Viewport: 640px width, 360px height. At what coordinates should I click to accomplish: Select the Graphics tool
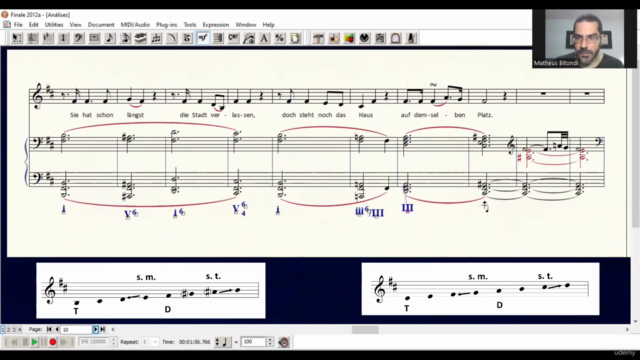click(x=349, y=38)
